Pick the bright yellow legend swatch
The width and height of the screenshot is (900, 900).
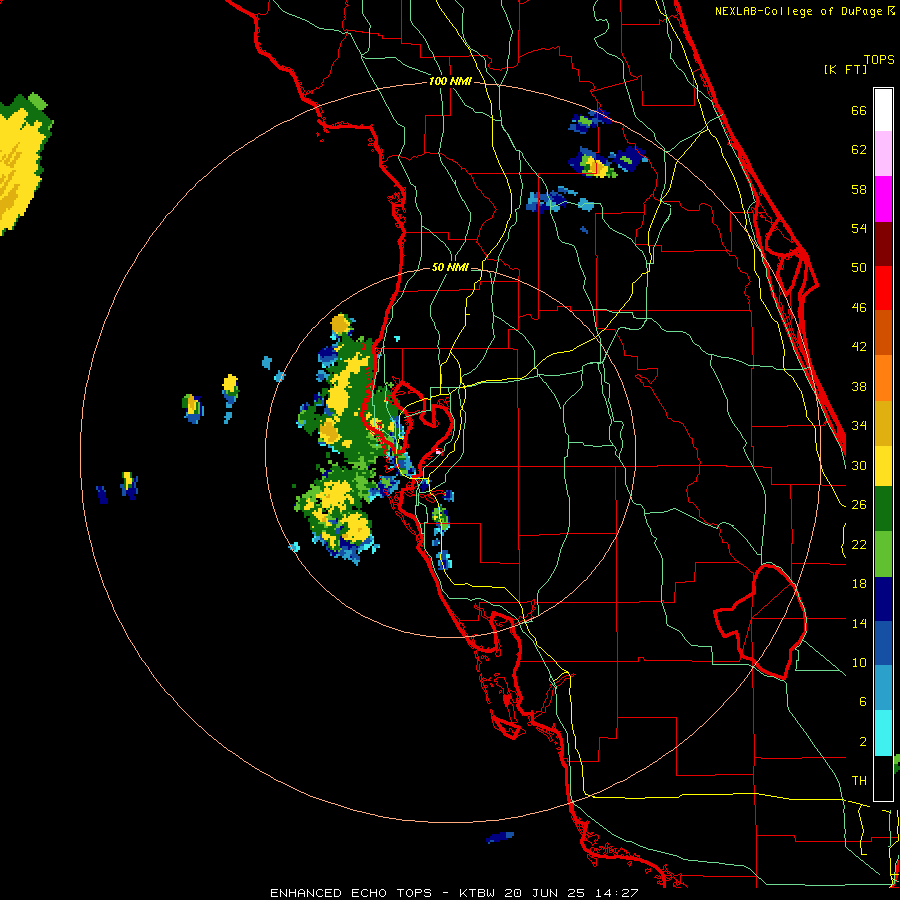pyautogui.click(x=883, y=465)
